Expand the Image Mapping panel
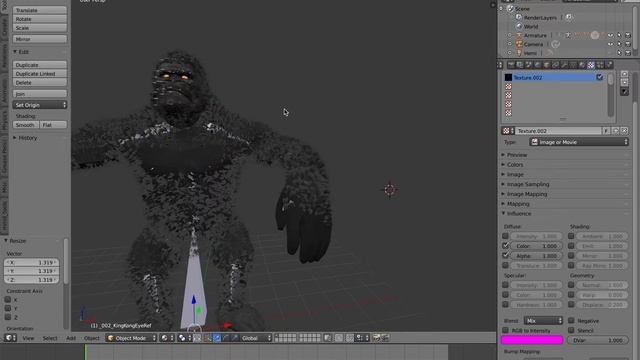The height and width of the screenshot is (360, 640). click(x=527, y=194)
